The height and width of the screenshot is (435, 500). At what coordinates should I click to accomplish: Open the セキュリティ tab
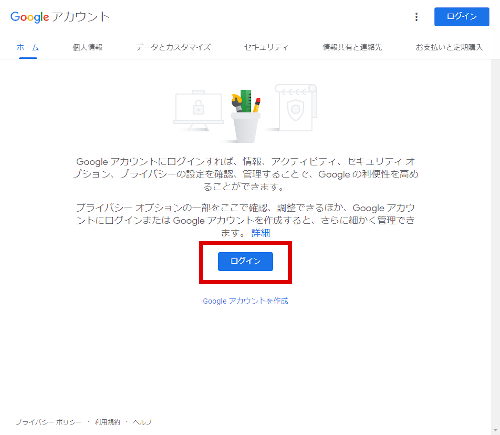coord(266,47)
